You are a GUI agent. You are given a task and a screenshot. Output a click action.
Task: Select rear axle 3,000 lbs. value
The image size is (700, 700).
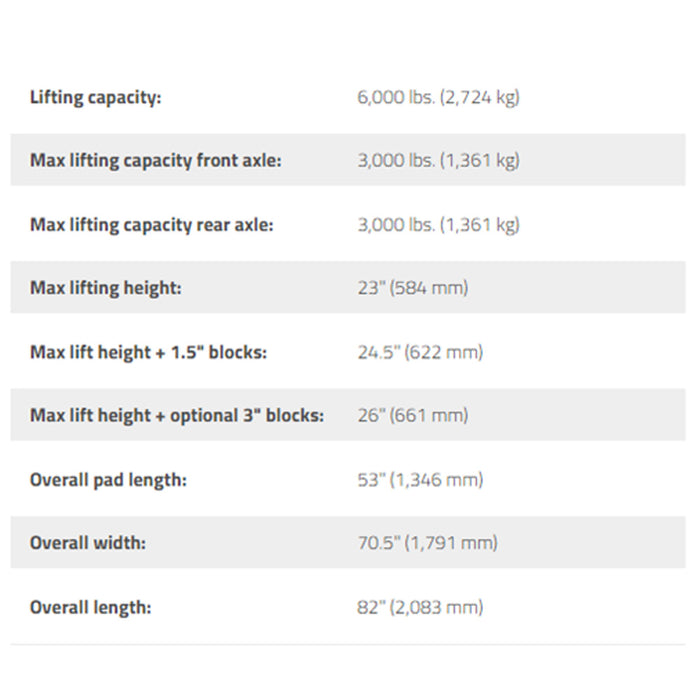pyautogui.click(x=438, y=225)
